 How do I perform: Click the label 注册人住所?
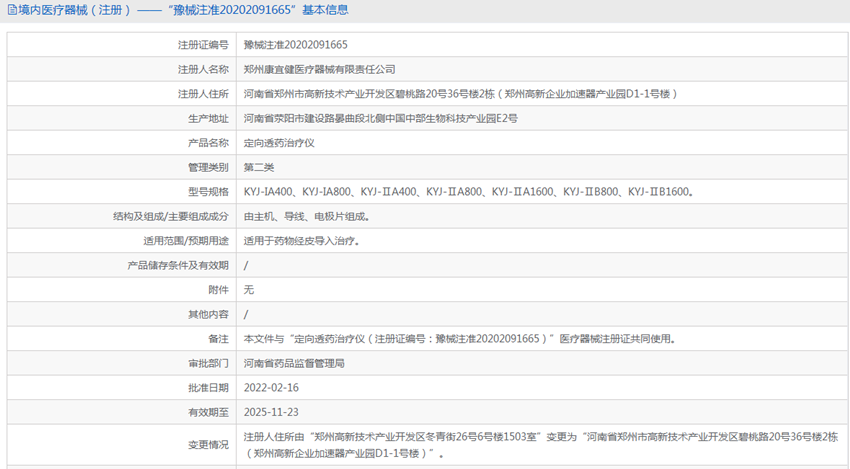pos(203,94)
